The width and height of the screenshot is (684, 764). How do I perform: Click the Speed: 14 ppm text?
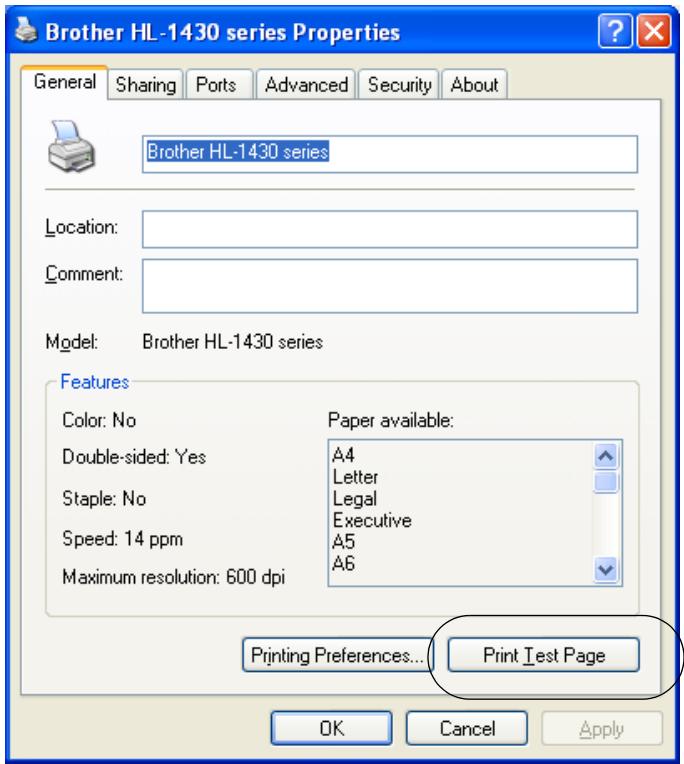pyautogui.click(x=123, y=539)
